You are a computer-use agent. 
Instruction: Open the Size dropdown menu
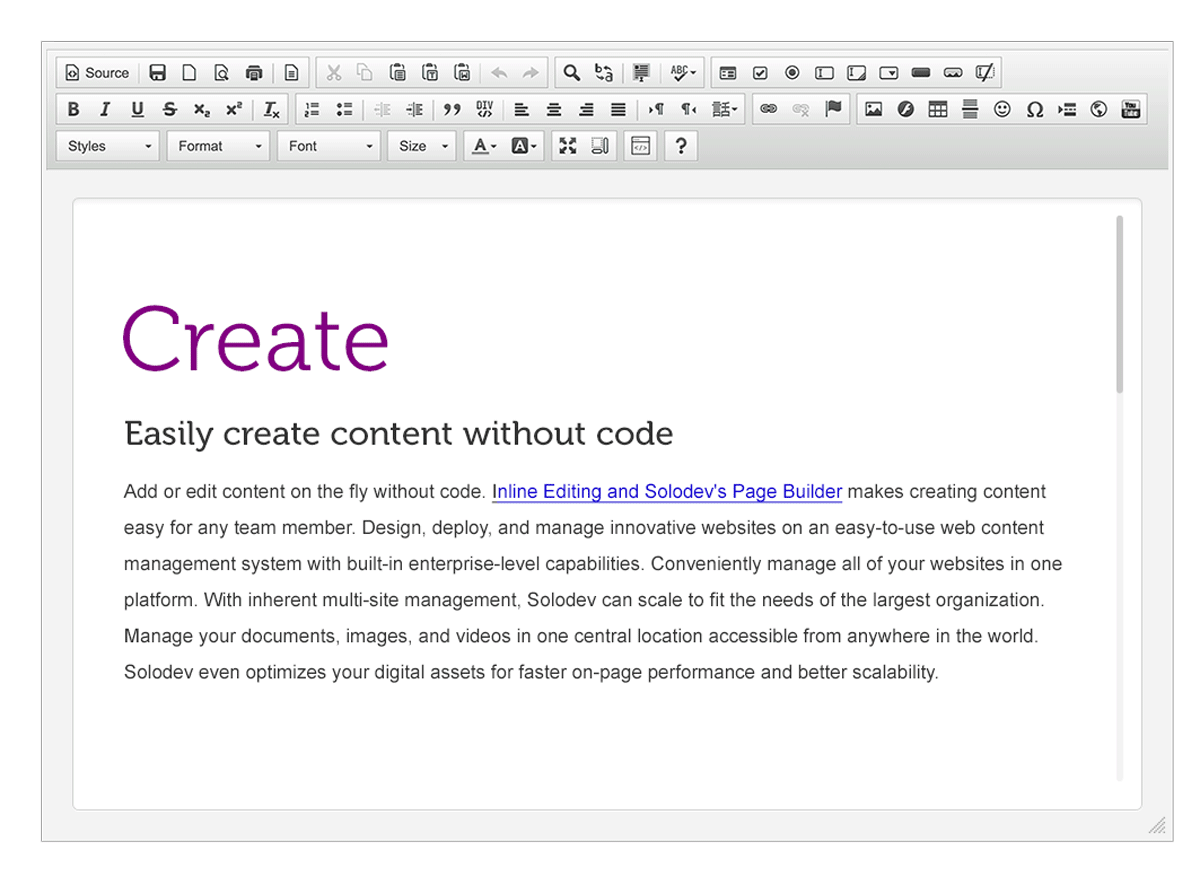[x=422, y=146]
